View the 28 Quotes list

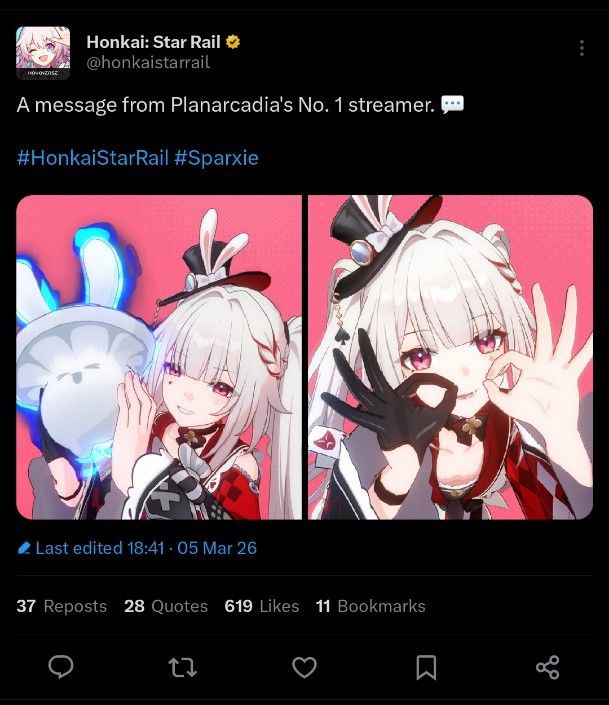pos(166,606)
